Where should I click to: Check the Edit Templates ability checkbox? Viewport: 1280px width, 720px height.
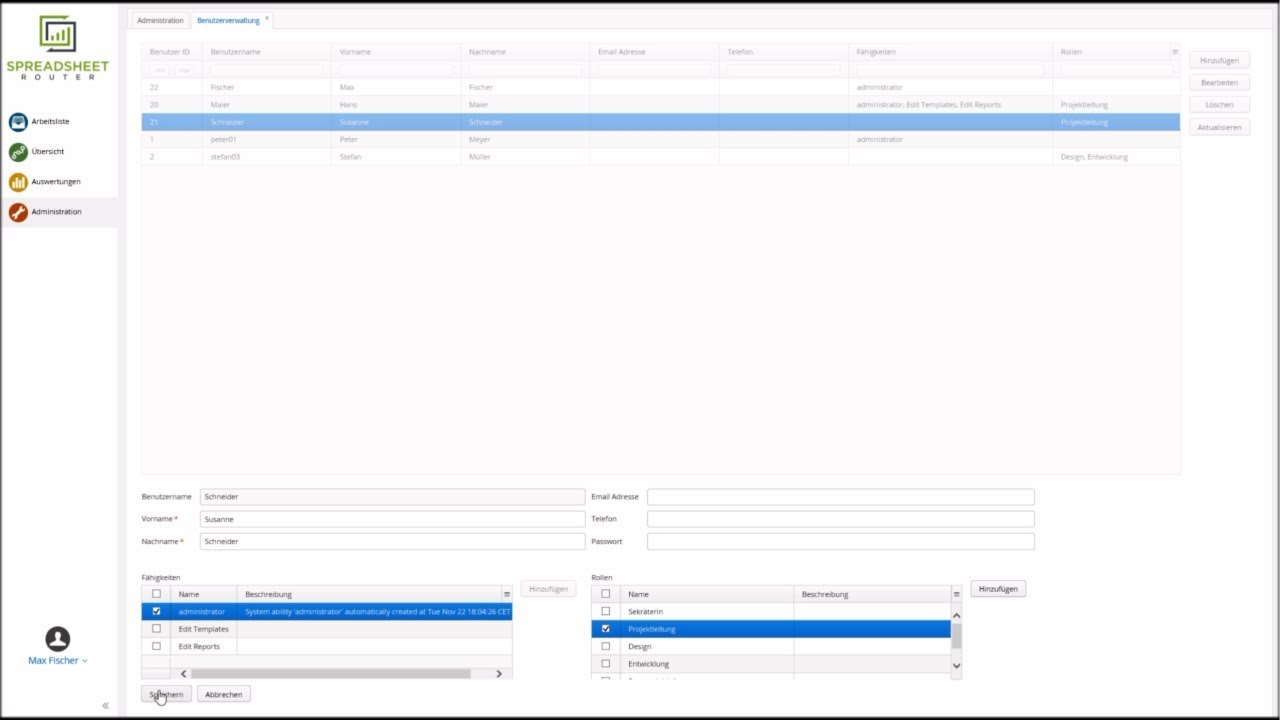click(x=156, y=629)
